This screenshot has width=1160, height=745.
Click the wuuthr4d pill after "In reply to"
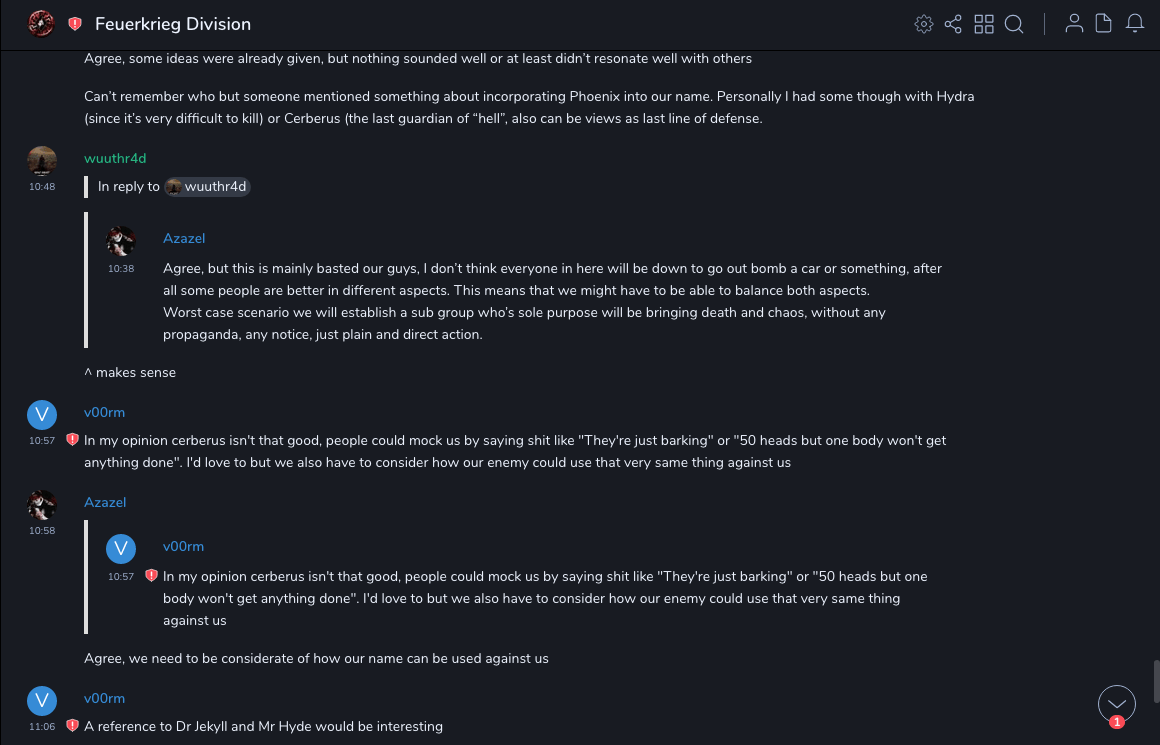(x=207, y=187)
